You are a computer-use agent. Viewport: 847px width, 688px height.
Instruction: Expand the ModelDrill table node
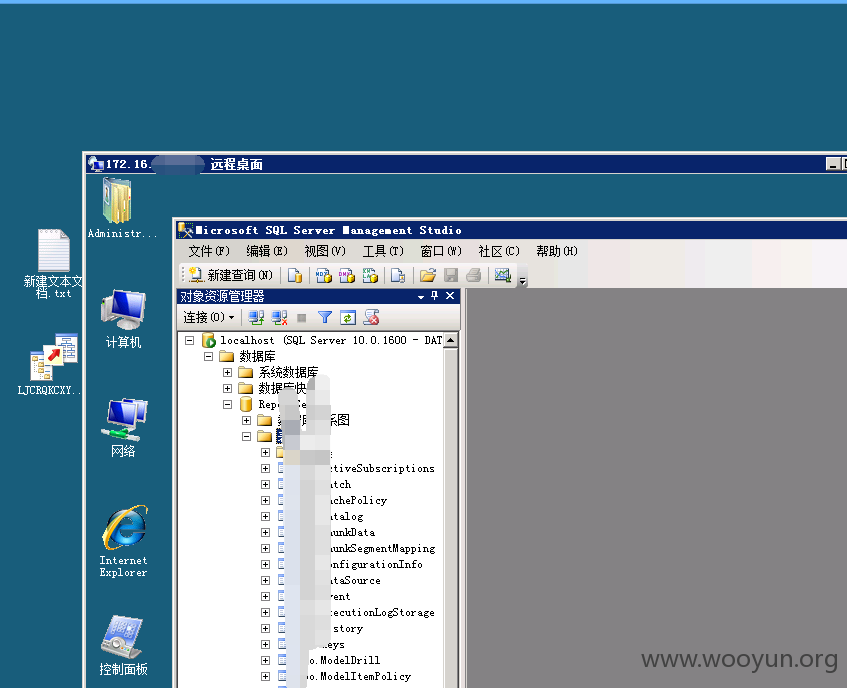[265, 660]
